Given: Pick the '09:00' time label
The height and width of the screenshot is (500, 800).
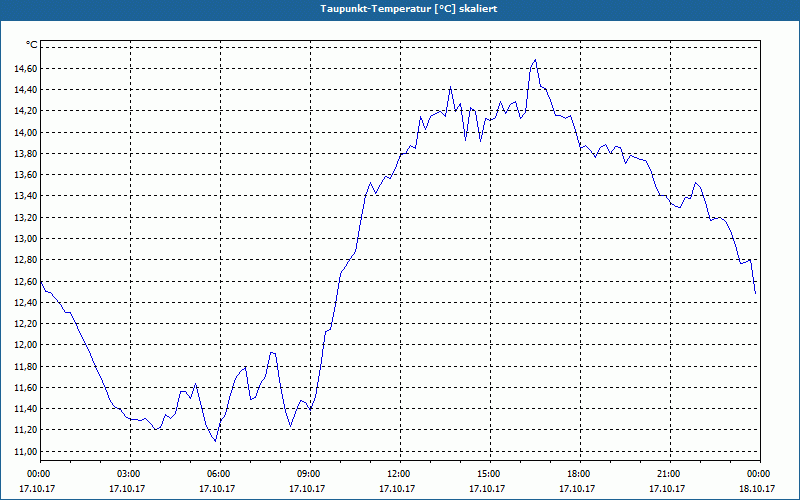Looking at the screenshot, I should click(x=311, y=474).
